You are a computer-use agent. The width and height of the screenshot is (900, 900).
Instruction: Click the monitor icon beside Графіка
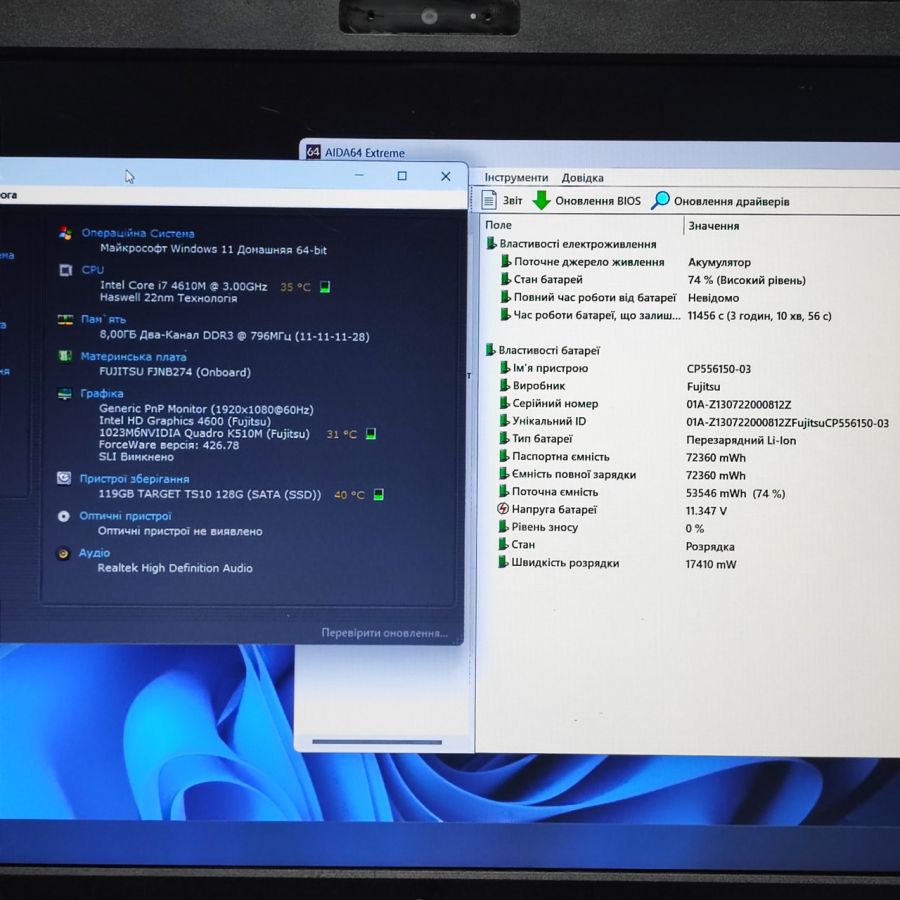pyautogui.click(x=65, y=393)
